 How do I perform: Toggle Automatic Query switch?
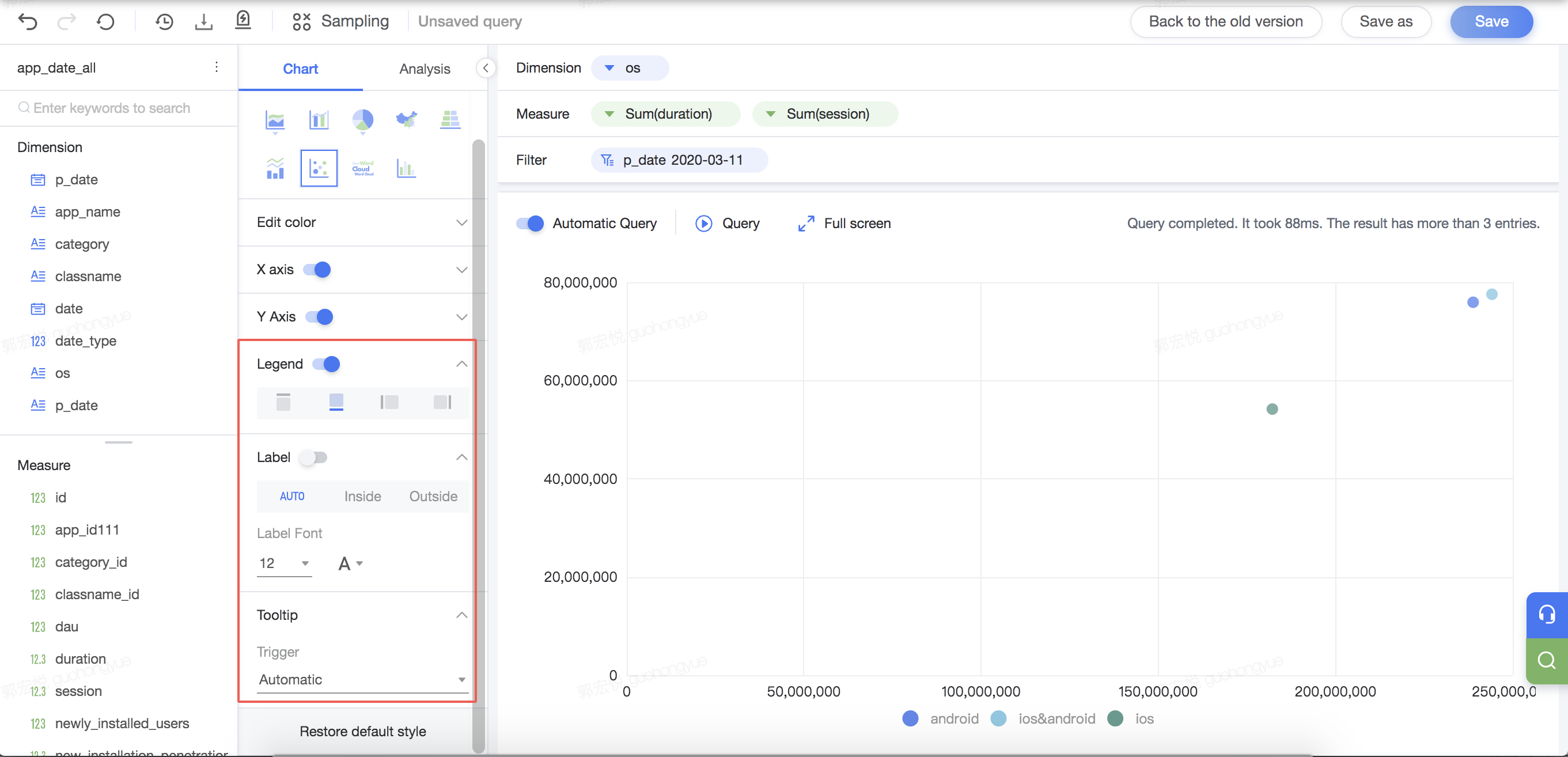click(529, 224)
